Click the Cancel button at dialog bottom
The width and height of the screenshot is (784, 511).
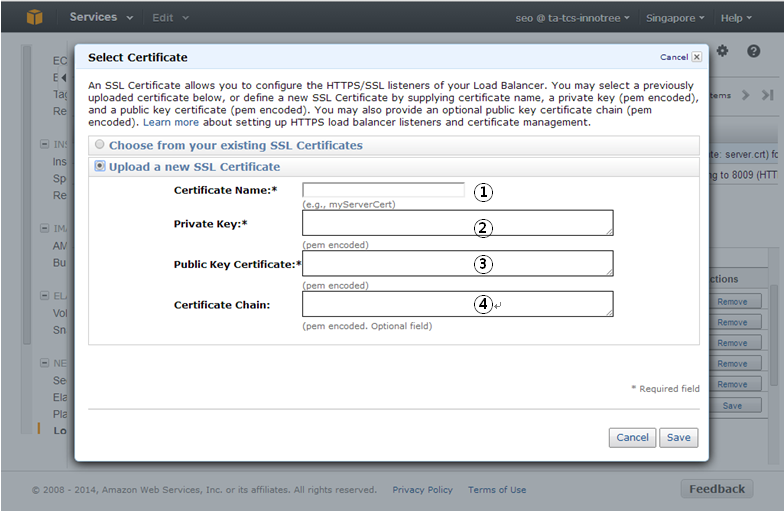pos(632,438)
